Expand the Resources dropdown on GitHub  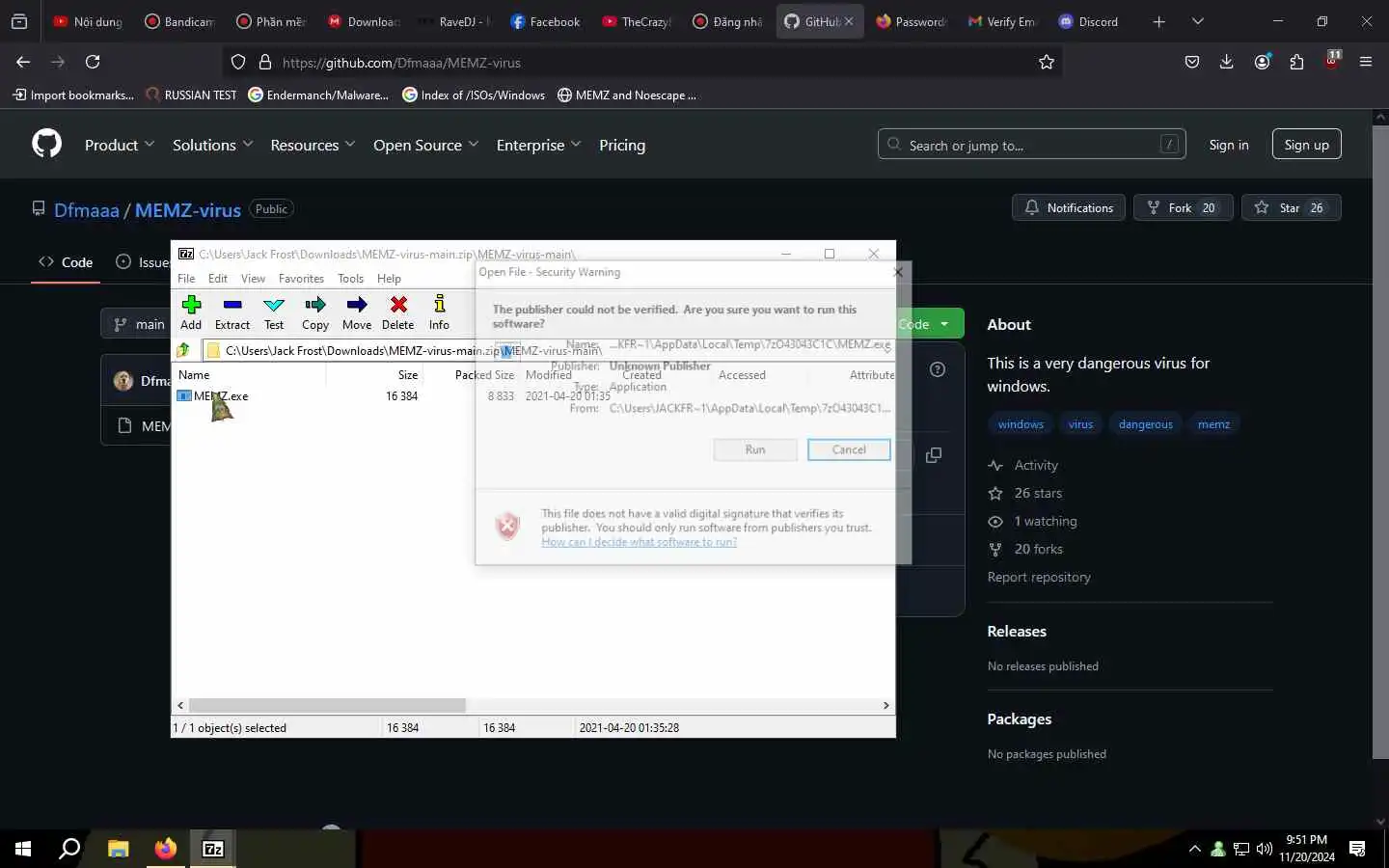pos(313,145)
